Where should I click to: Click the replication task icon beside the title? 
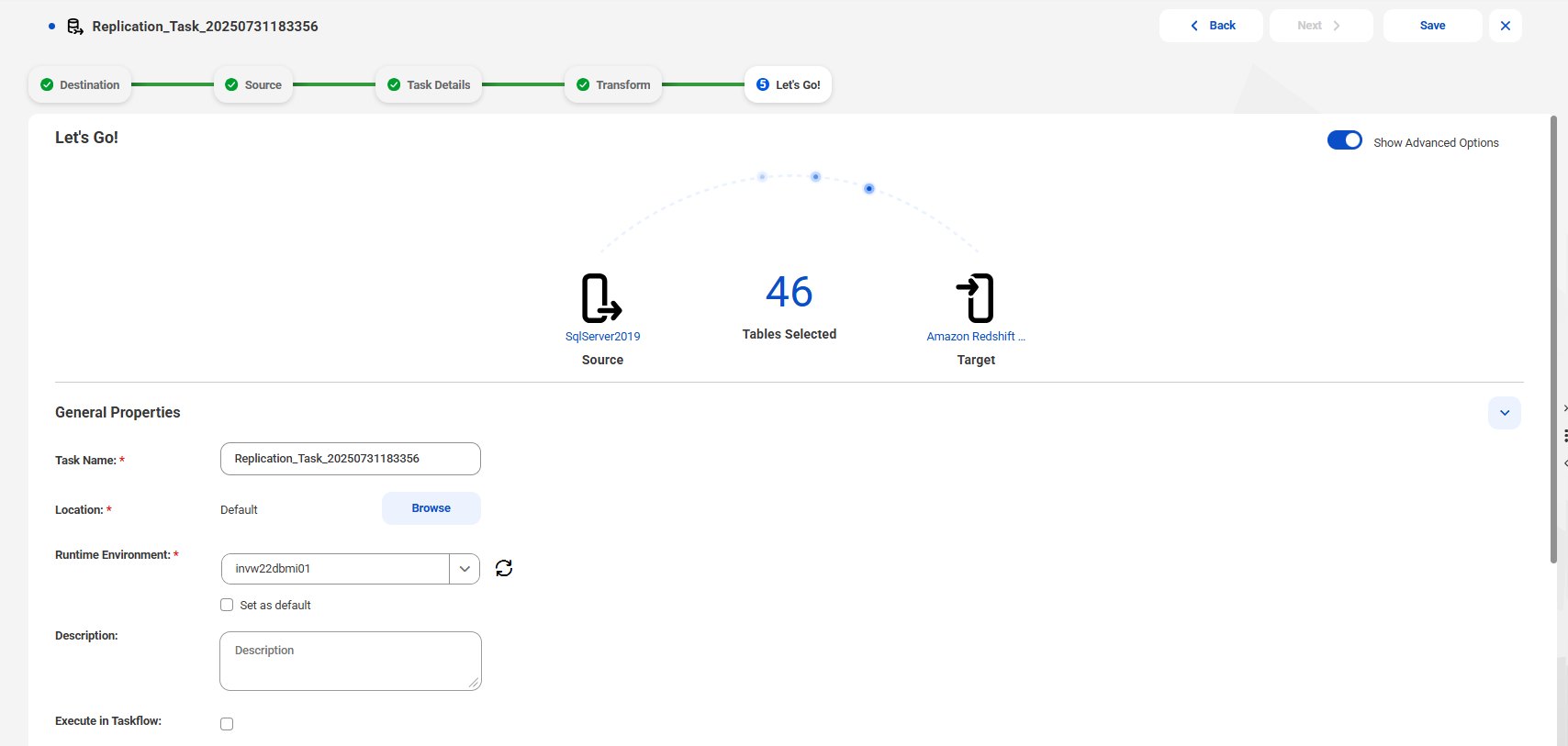coord(75,27)
